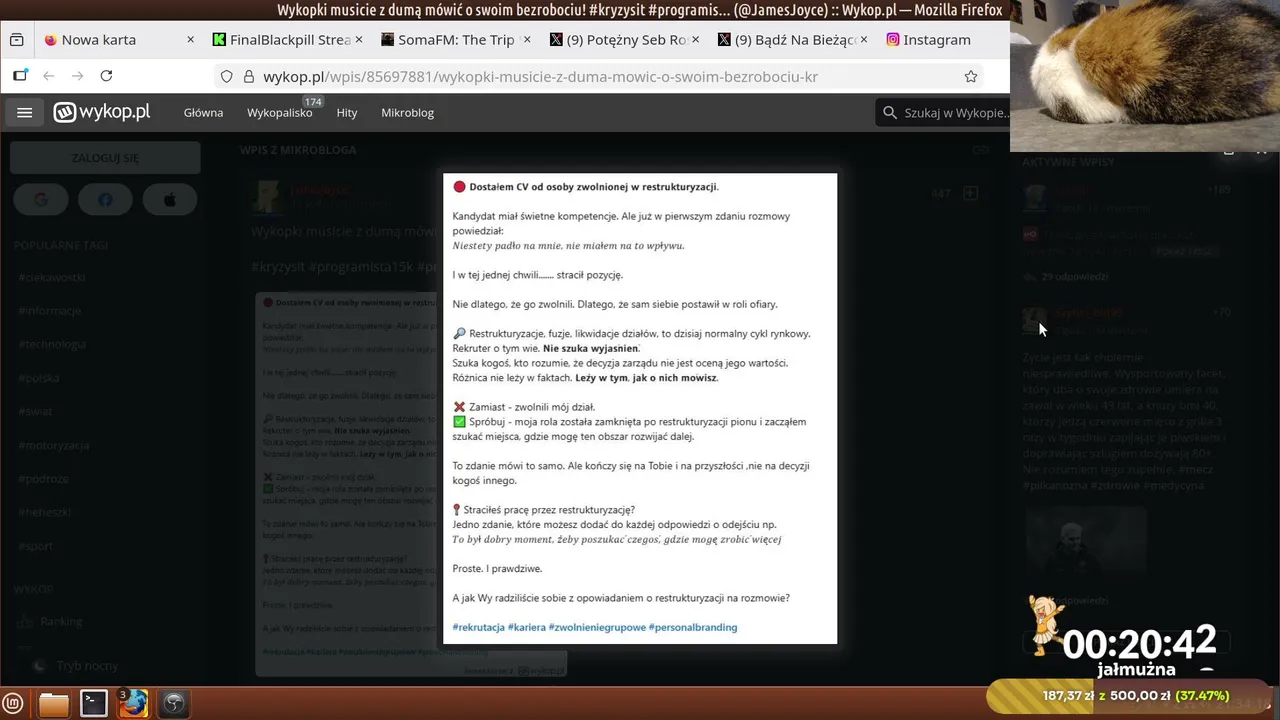The width and height of the screenshot is (1280, 720).
Task: Close the FinalBlackpill Stream tab
Action: pos(359,40)
